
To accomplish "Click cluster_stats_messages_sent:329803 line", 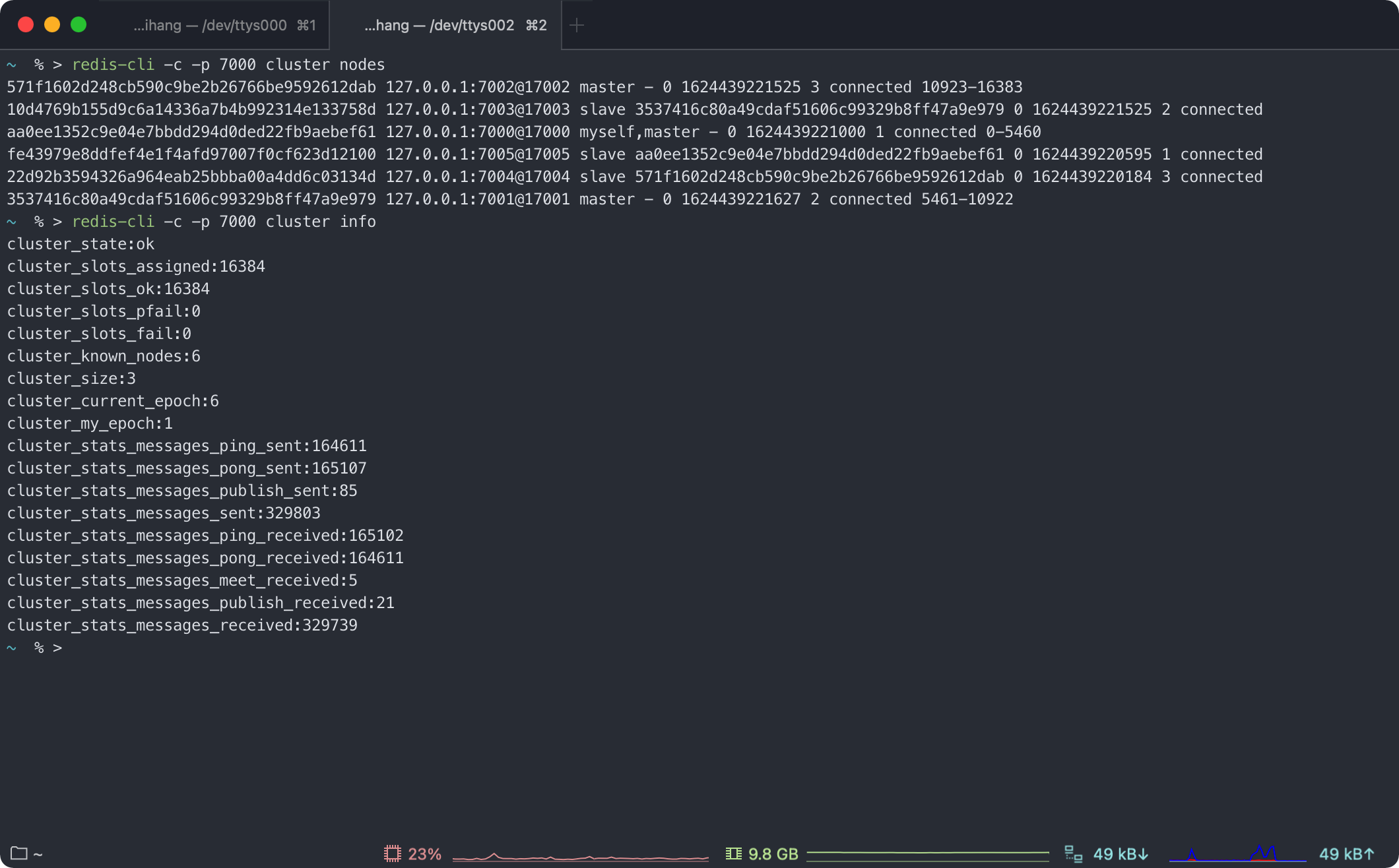I will (x=164, y=513).
